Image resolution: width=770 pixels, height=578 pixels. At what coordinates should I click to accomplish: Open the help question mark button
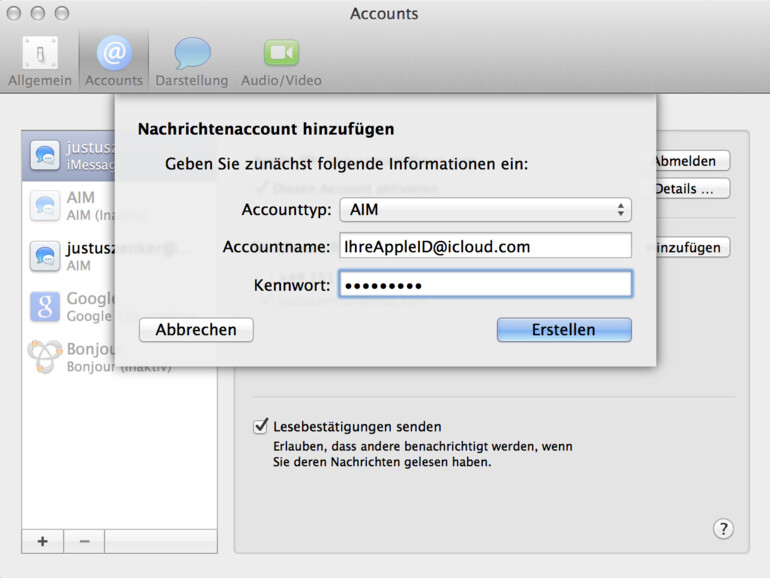(723, 529)
